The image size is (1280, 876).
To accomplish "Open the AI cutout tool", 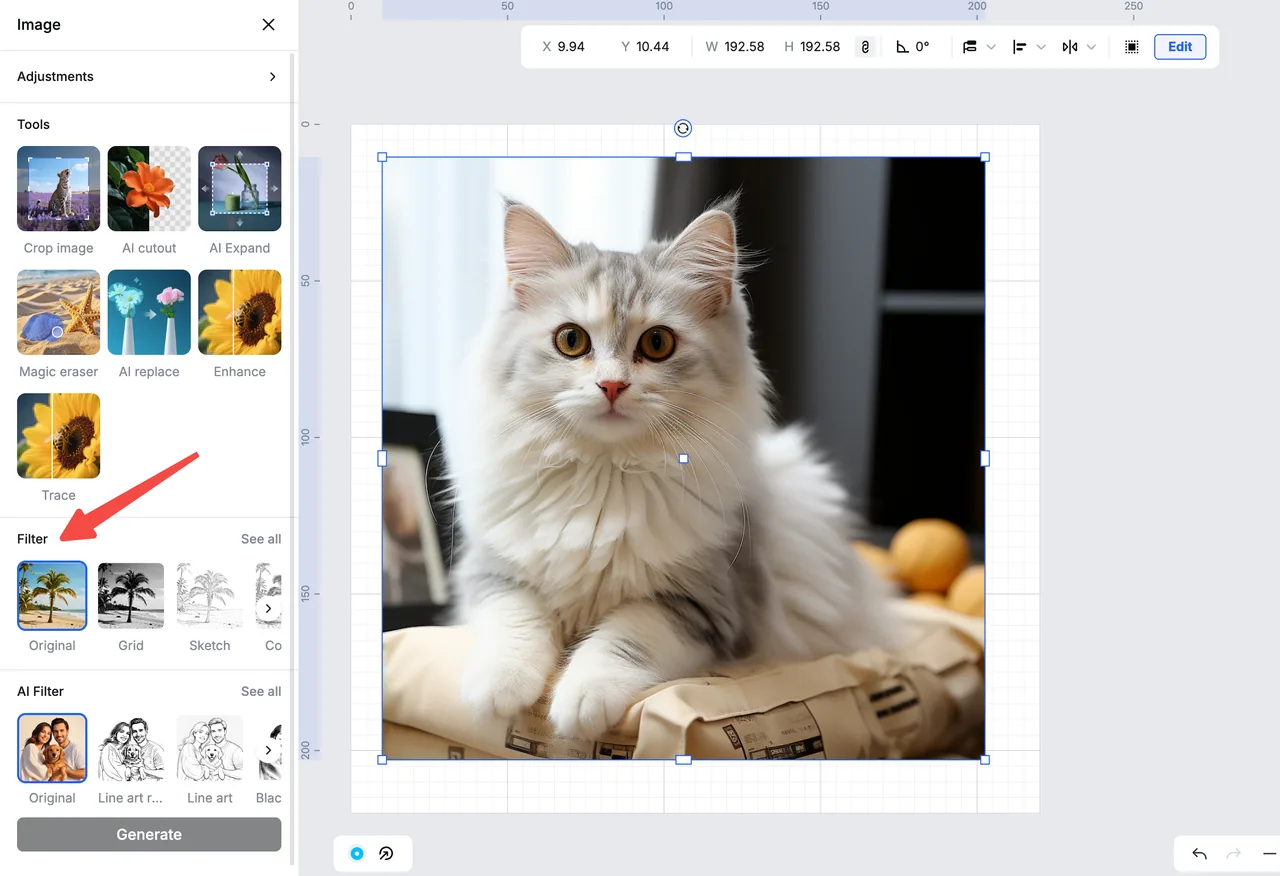I will tap(149, 188).
